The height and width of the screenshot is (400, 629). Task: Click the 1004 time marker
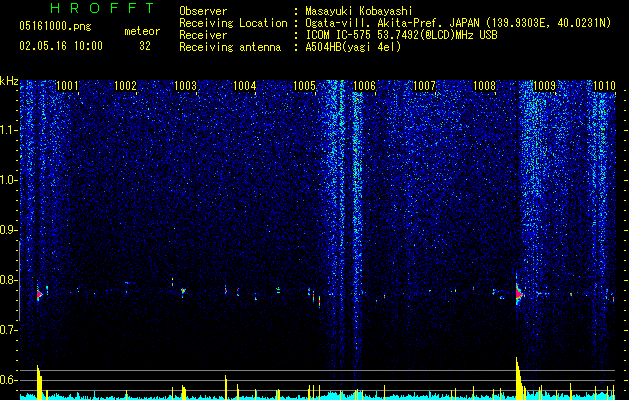pyautogui.click(x=245, y=86)
